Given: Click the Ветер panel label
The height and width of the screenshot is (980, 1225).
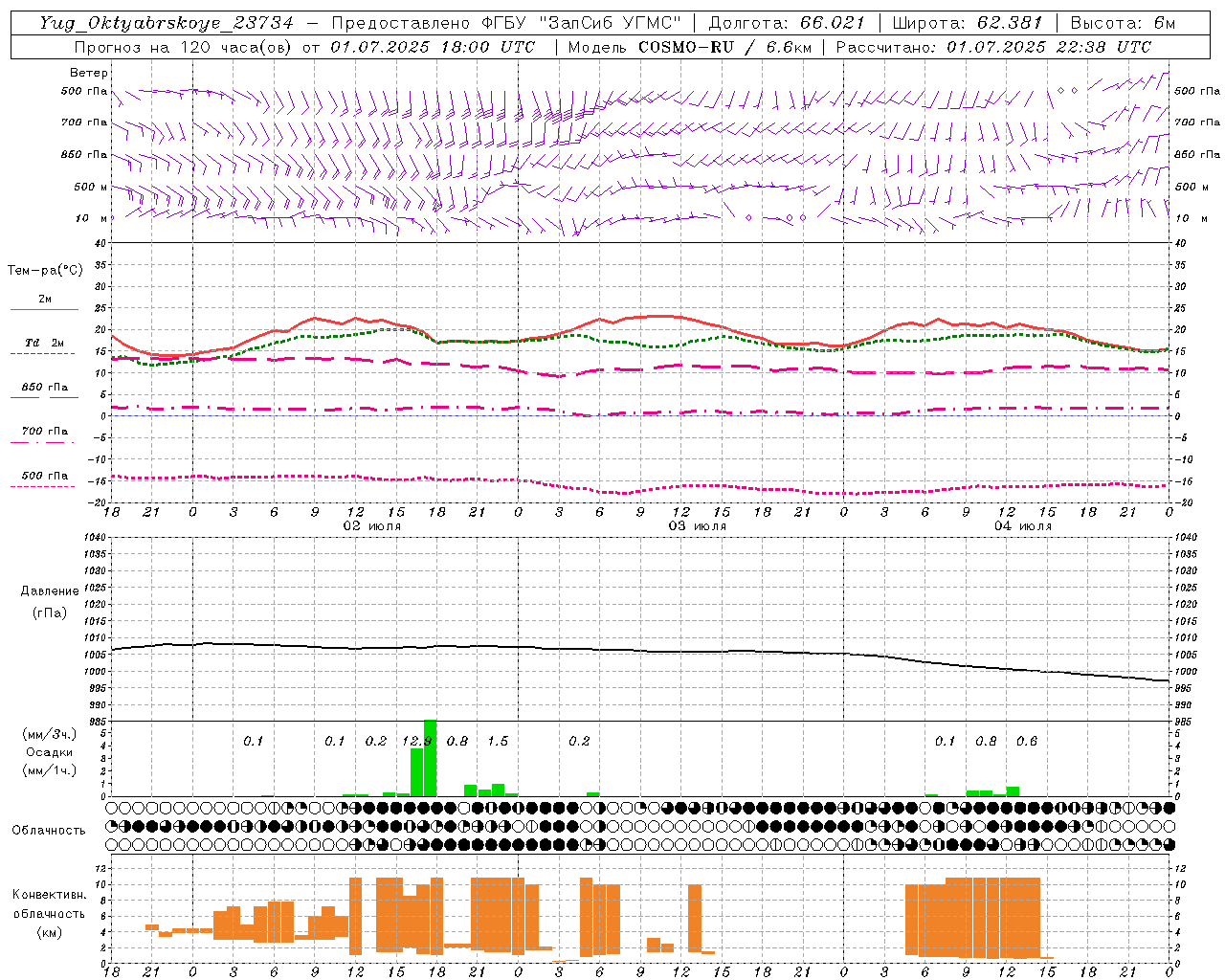Looking at the screenshot, I should [x=89, y=73].
